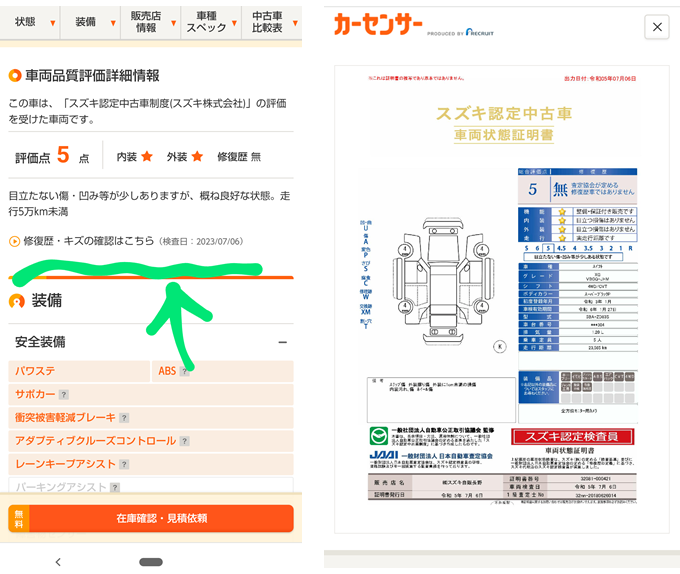680x574 pixels.
Task: Collapse the 安全装備 section with minus
Action: tap(283, 342)
